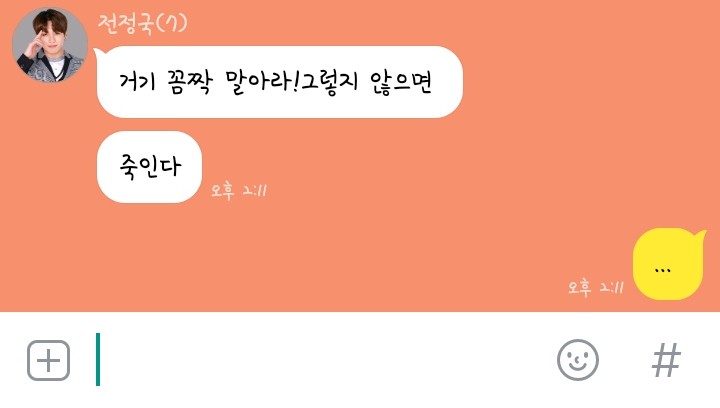Focus the chat message input field

coord(321,360)
